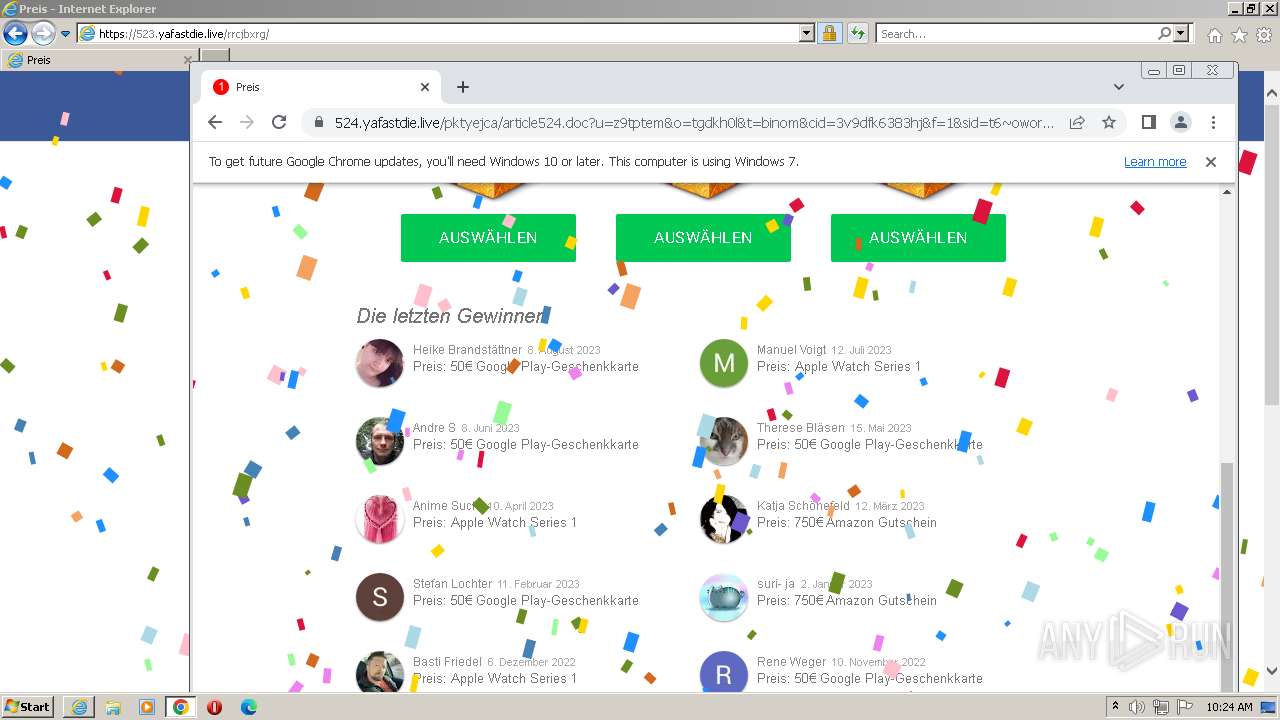This screenshot has height=720, width=1280.
Task: Click middle AUSWÄHLEN button
Action: [703, 238]
